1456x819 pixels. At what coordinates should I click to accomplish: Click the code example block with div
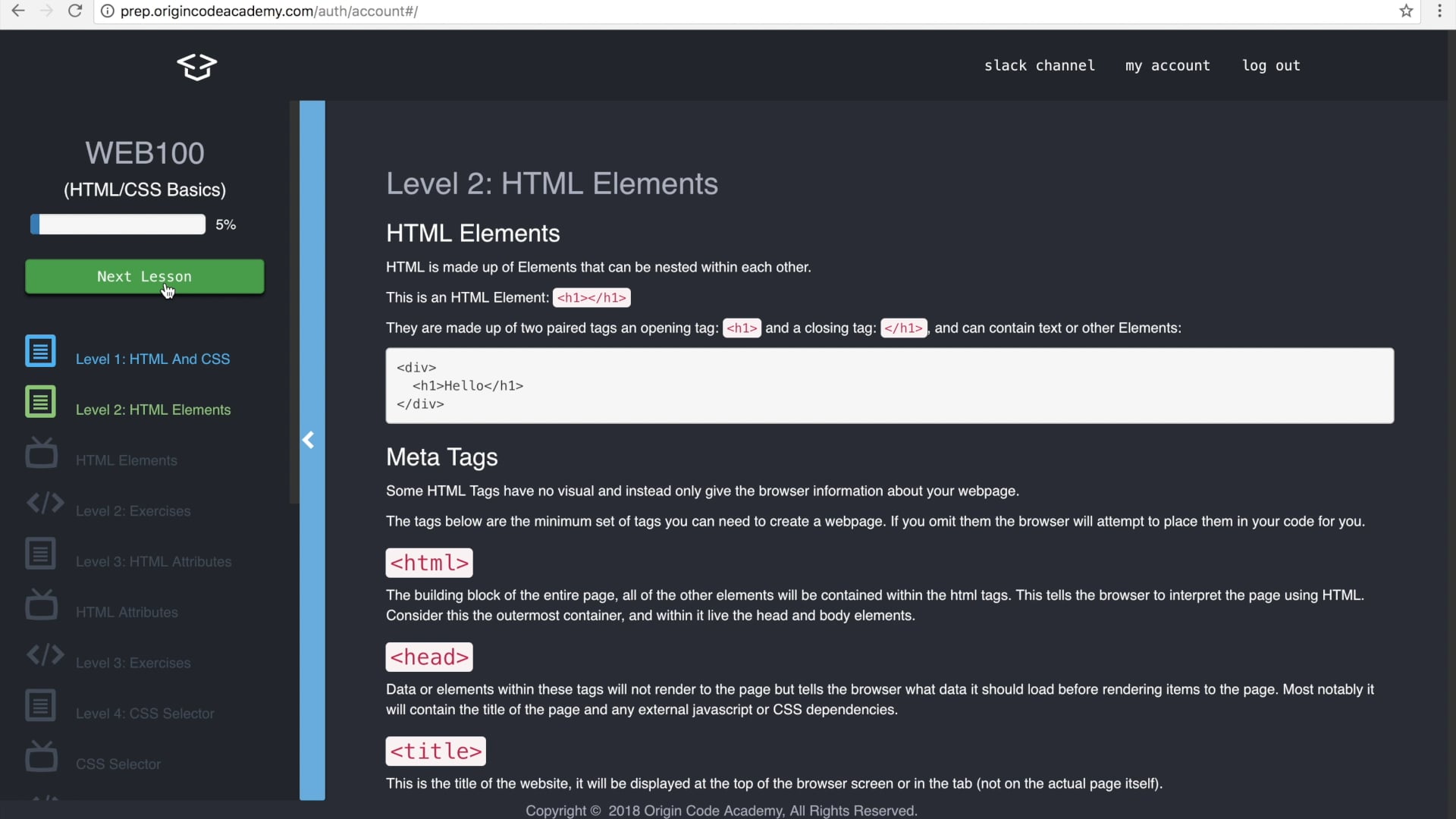pyautogui.click(x=890, y=385)
